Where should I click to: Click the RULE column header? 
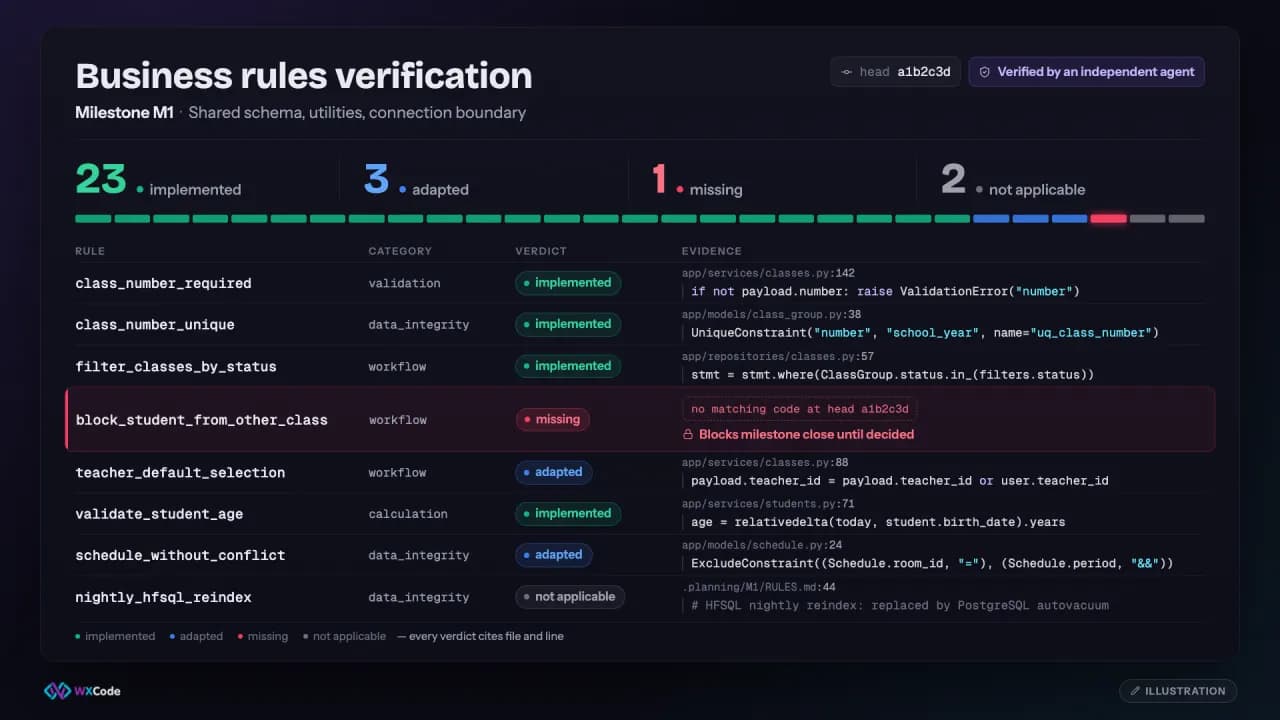[x=90, y=251]
